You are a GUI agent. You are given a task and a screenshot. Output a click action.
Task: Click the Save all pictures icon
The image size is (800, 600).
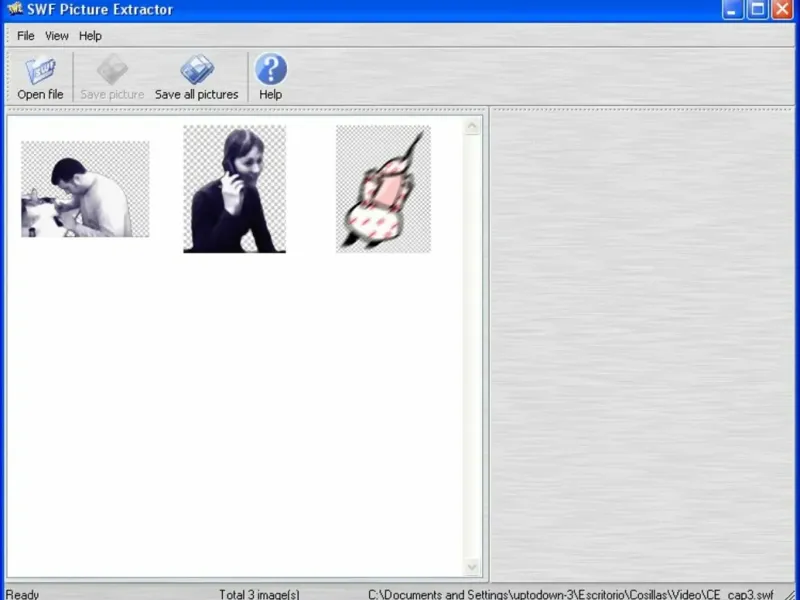(x=197, y=69)
